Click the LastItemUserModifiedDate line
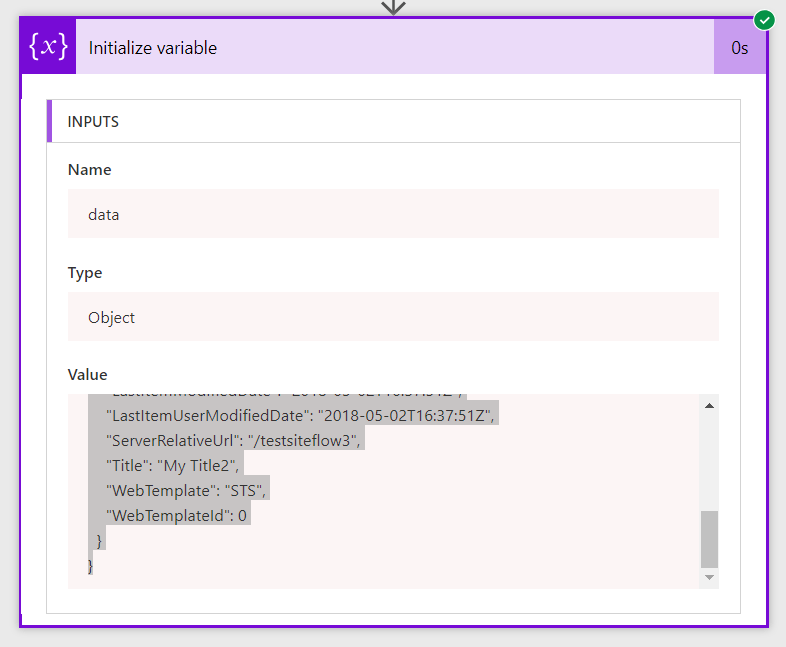Image resolution: width=786 pixels, height=647 pixels. pos(300,415)
